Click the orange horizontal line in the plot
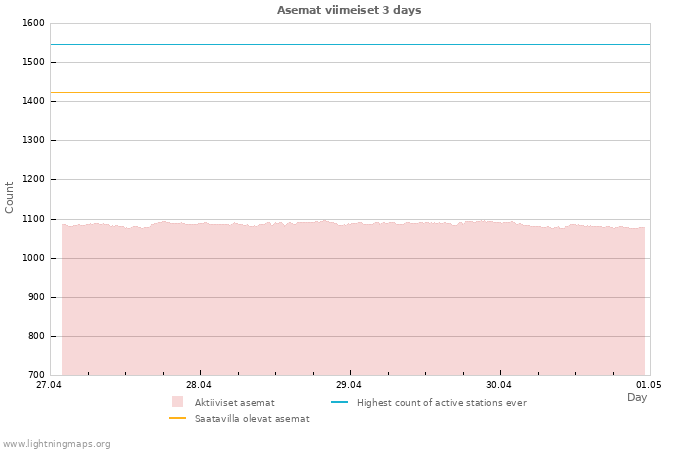 coord(350,92)
